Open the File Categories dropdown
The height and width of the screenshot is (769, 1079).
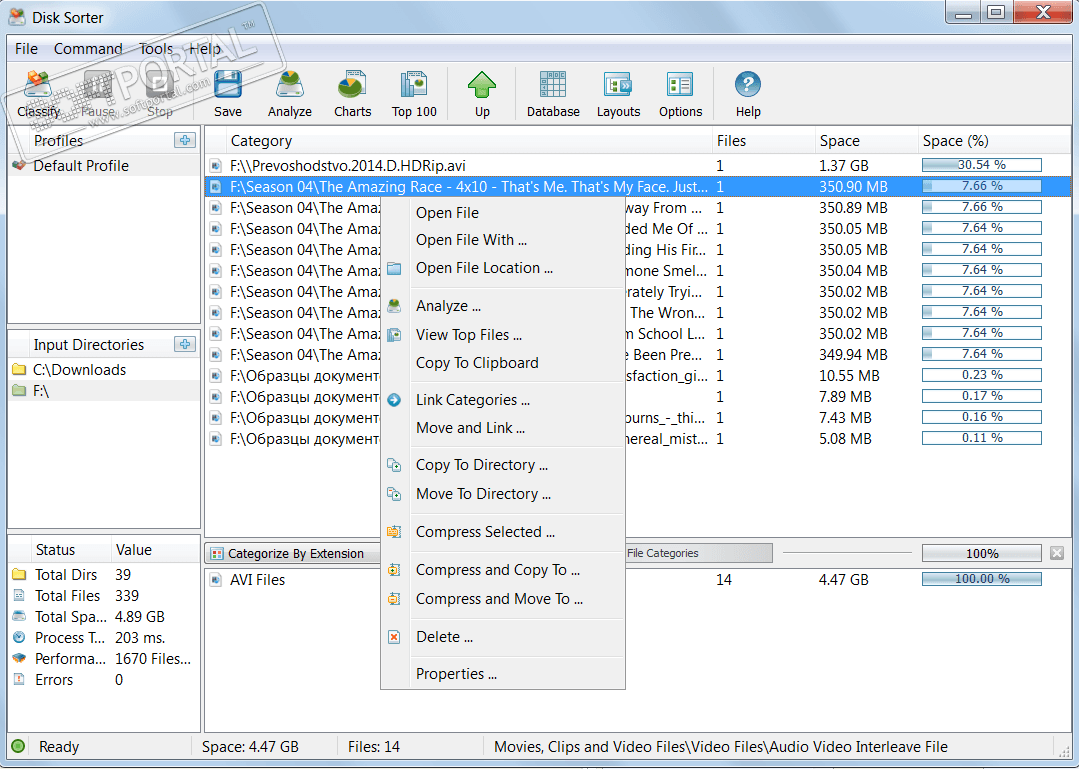698,553
